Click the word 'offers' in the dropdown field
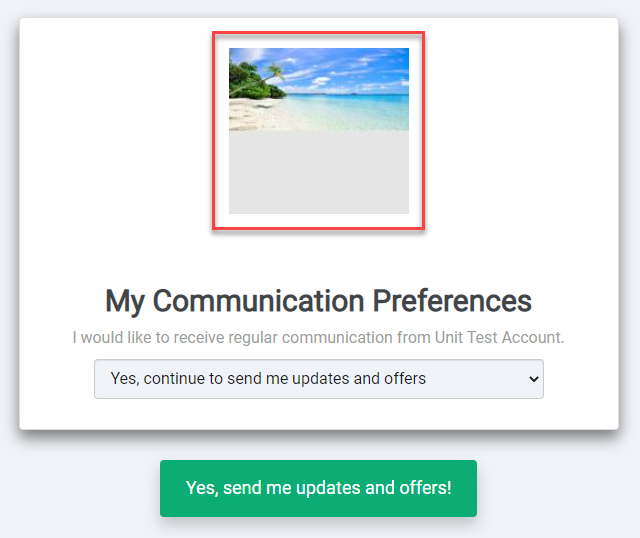 405,378
